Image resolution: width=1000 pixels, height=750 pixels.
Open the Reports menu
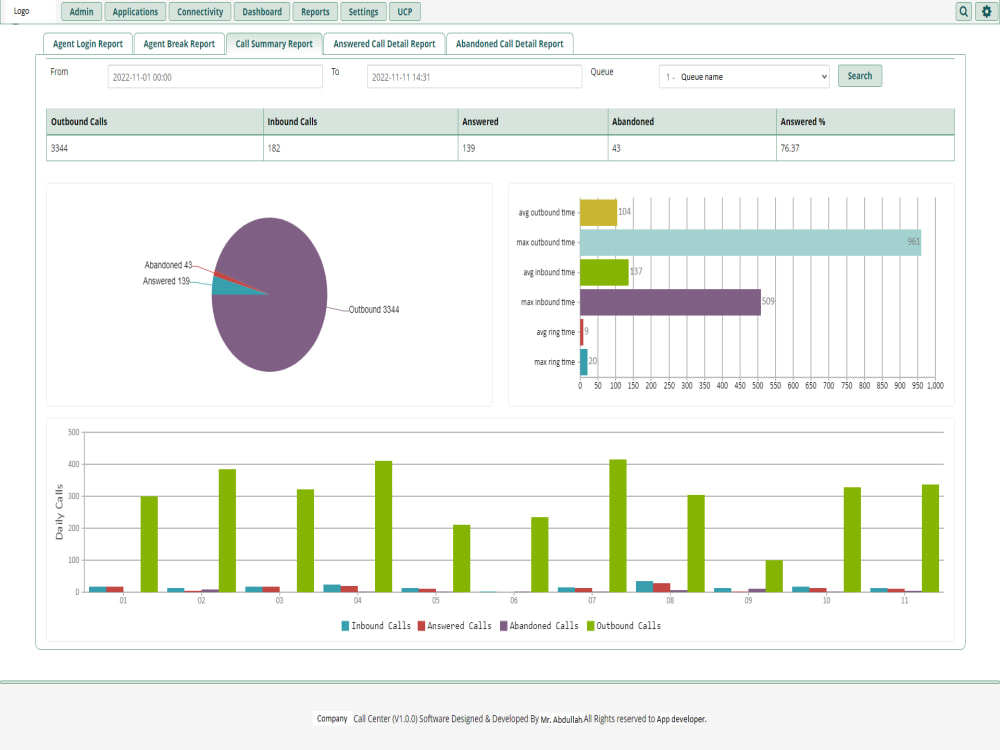pyautogui.click(x=315, y=11)
